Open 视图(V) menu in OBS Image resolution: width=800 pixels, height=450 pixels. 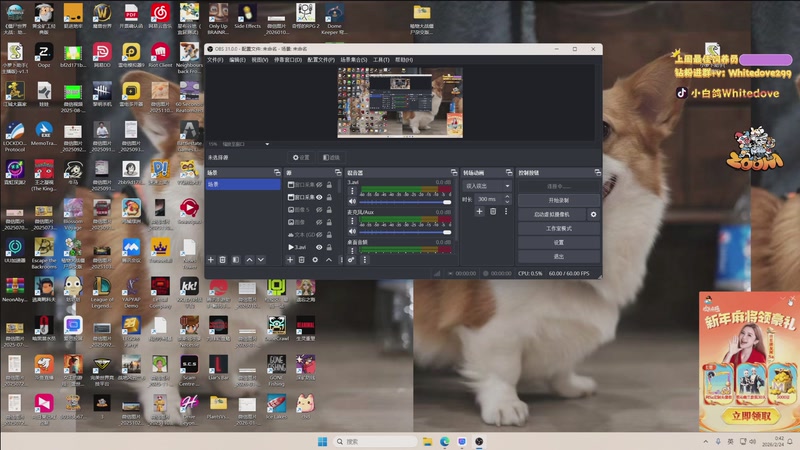[260, 60]
